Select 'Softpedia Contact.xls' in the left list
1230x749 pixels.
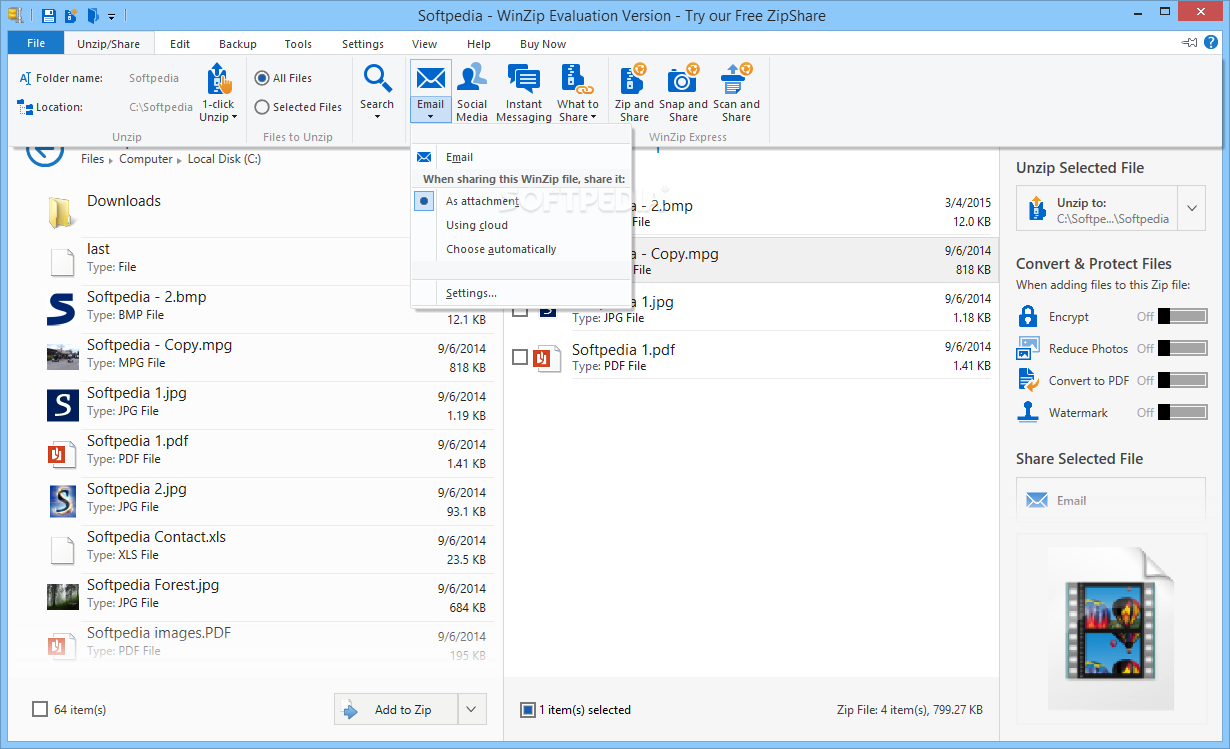point(268,549)
